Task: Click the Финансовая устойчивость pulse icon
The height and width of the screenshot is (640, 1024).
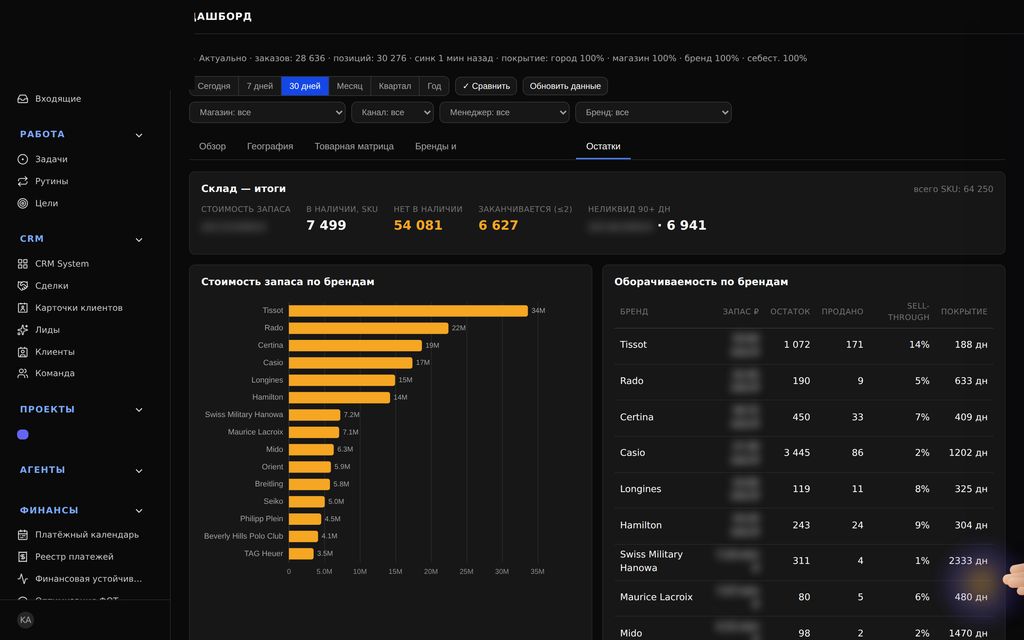Action: pos(23,579)
